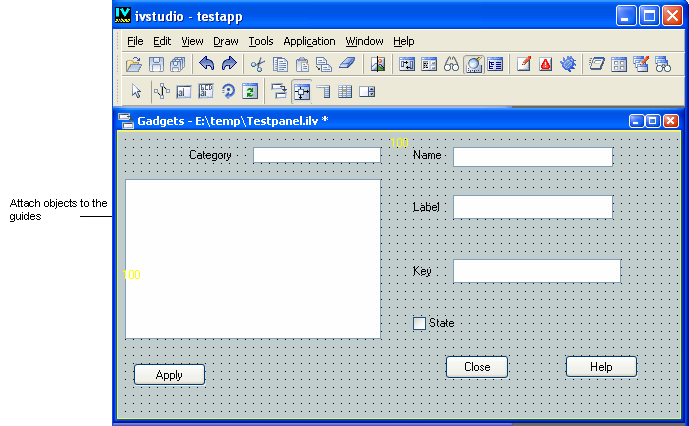Click the Help button in panel
Screen dimensions: 689x426
[601, 367]
